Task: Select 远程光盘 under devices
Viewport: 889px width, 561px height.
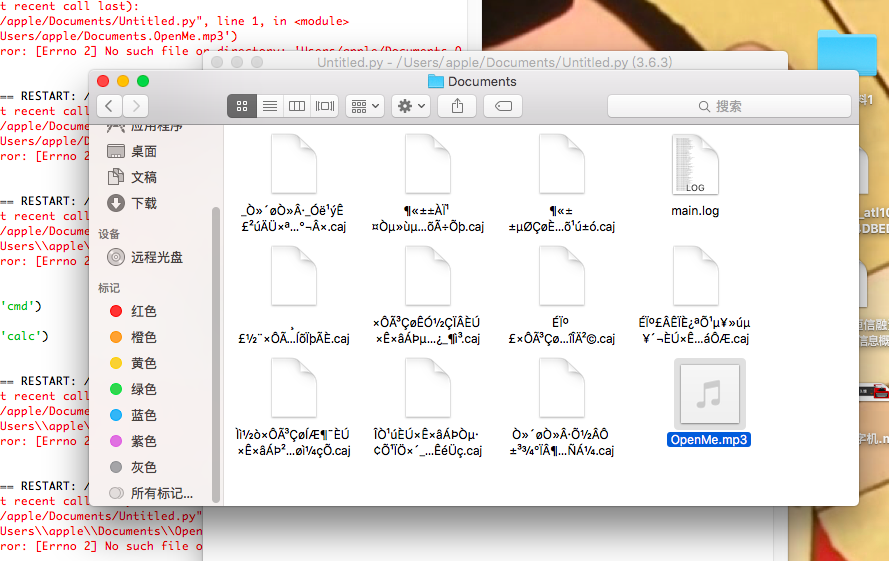Action: click(156, 257)
